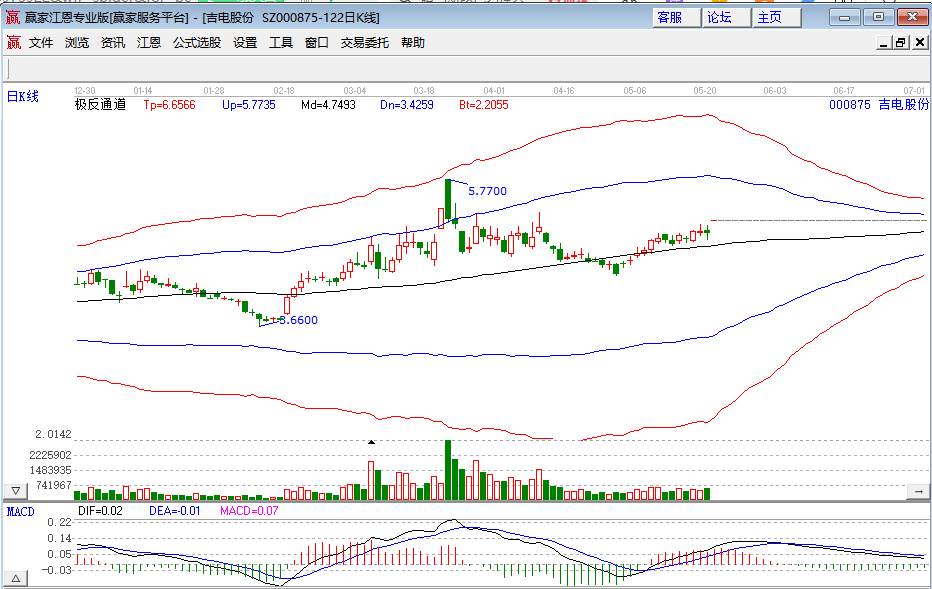Click the 吉电股份 stock name on chart
932x589 pixels.
903,104
